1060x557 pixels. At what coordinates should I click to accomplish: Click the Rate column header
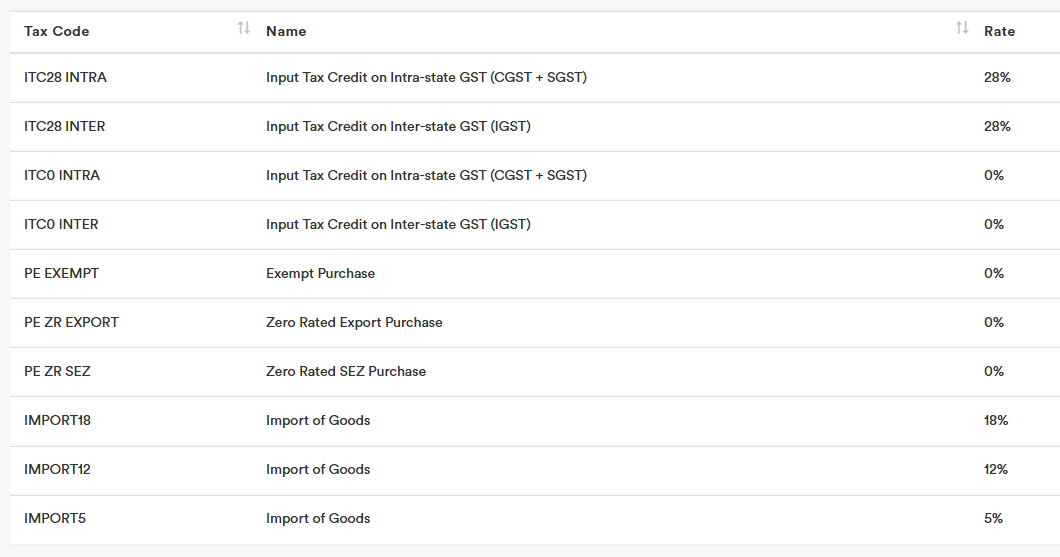tap(999, 31)
